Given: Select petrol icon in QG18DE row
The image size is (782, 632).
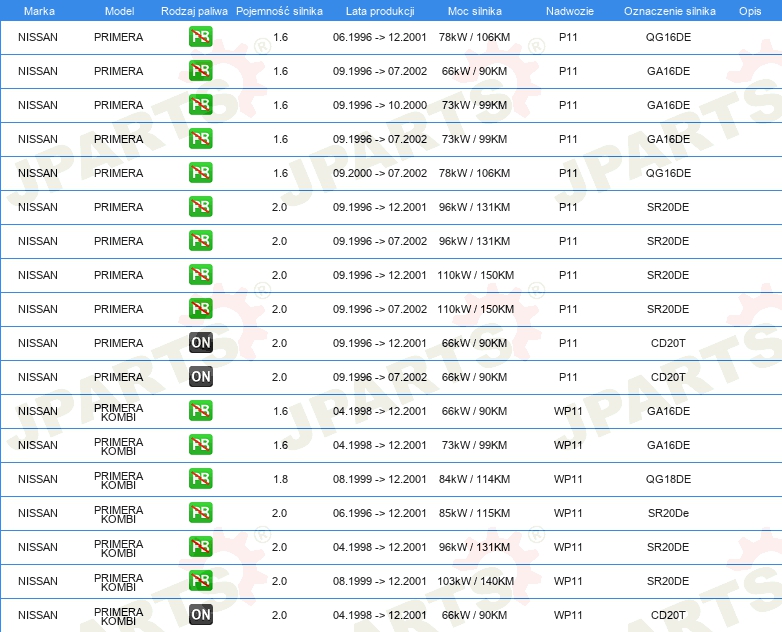Looking at the screenshot, I should pos(200,478).
